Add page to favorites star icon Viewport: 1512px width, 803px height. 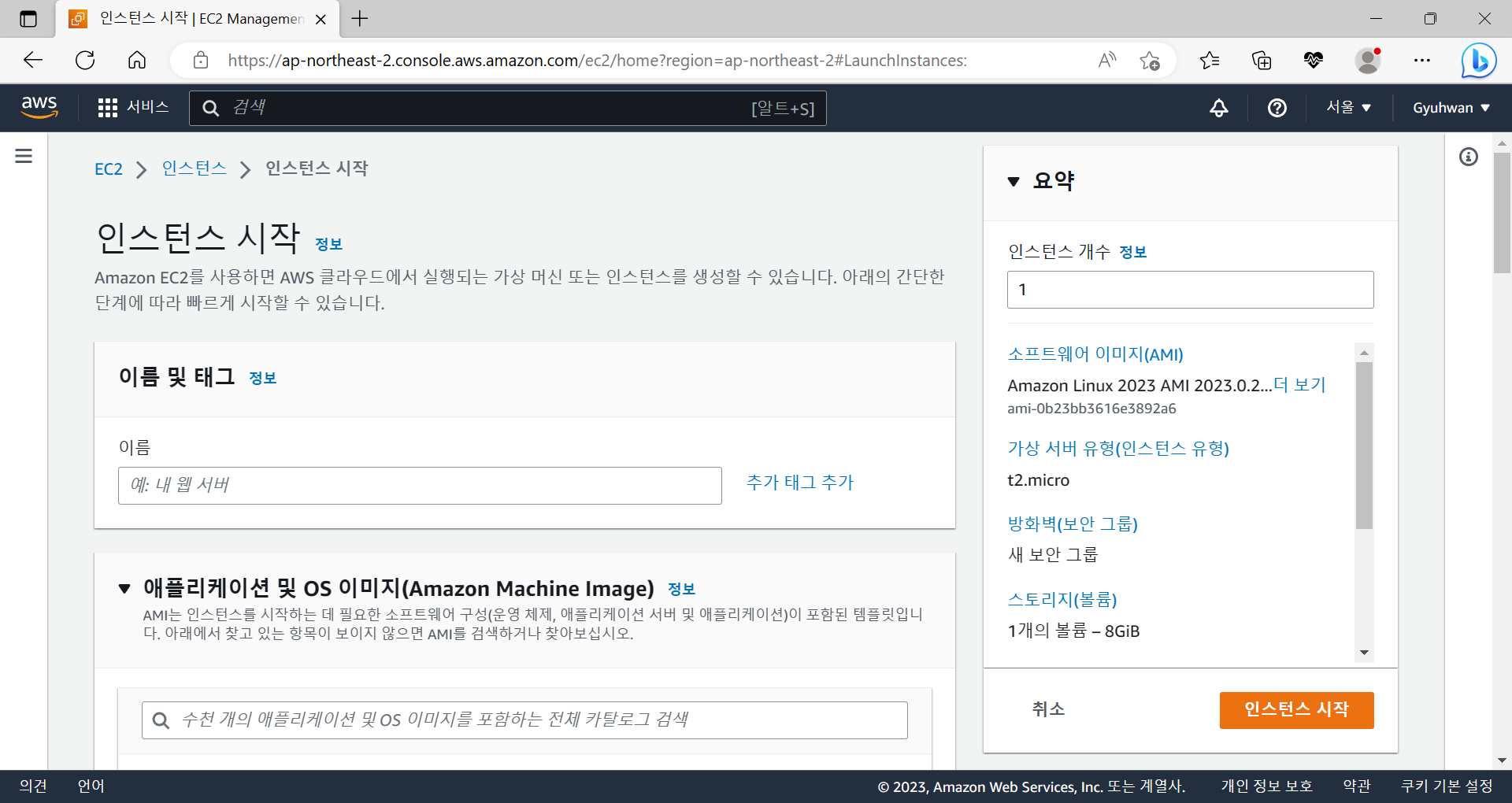point(1150,61)
